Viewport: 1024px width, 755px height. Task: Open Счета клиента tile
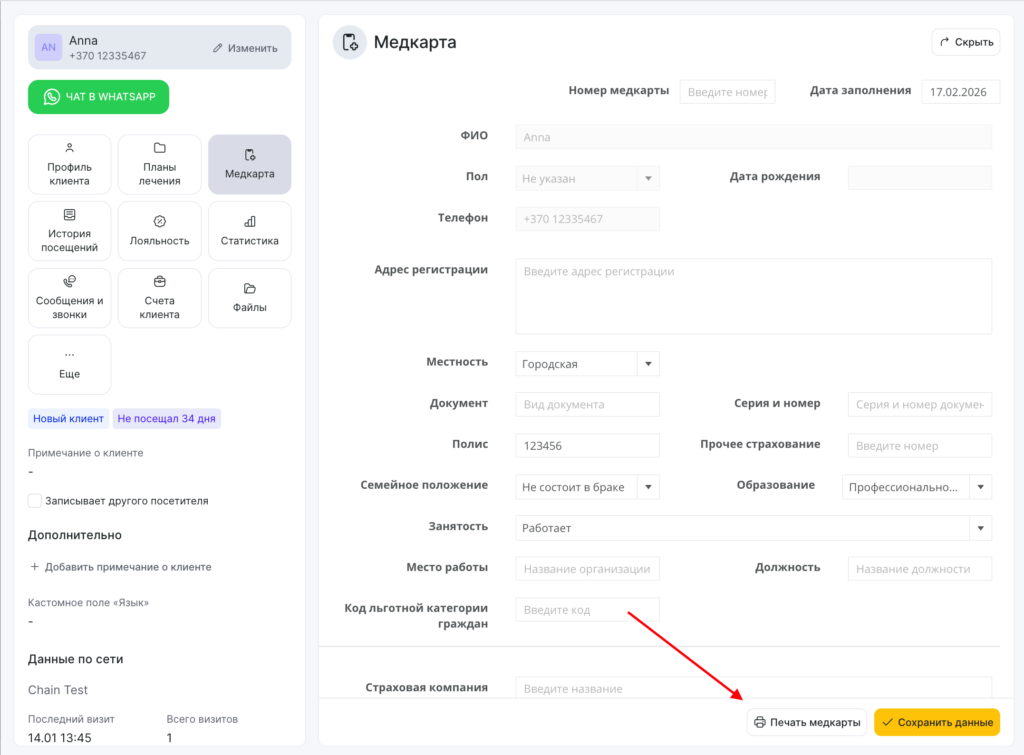click(159, 298)
